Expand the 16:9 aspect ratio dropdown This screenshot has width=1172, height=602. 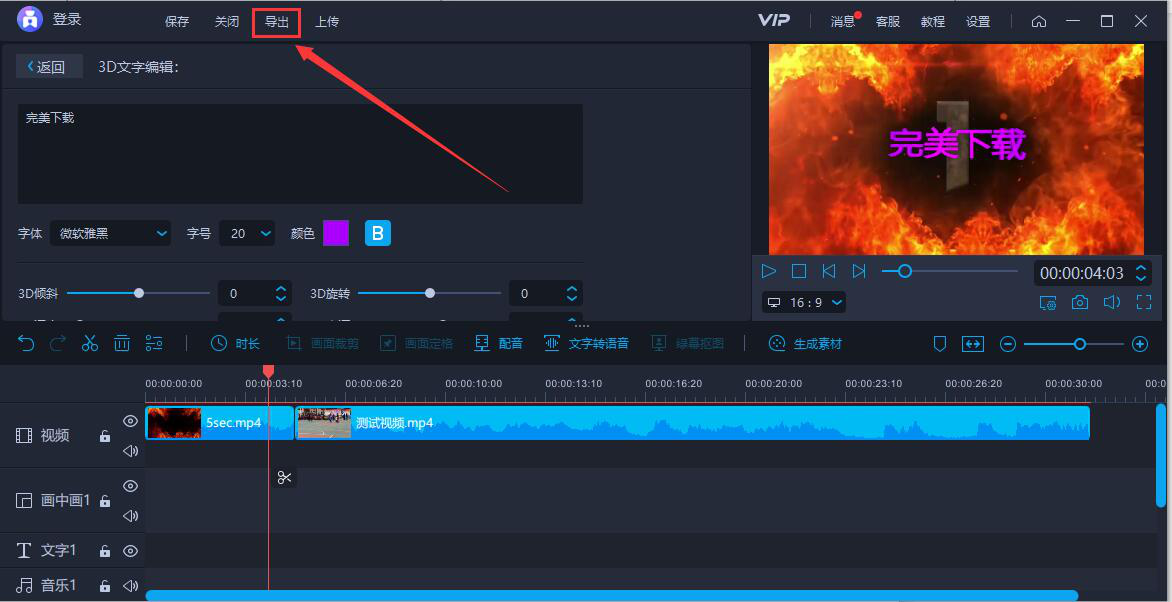point(804,302)
